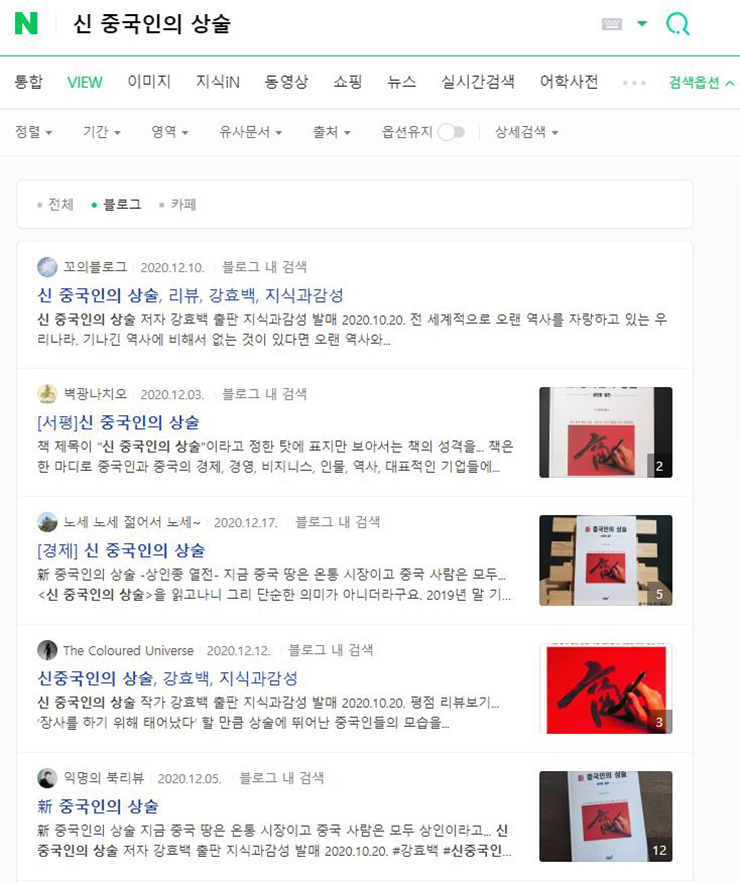This screenshot has height=882, width=740.
Task: Click the green search magnifier icon
Action: click(677, 24)
